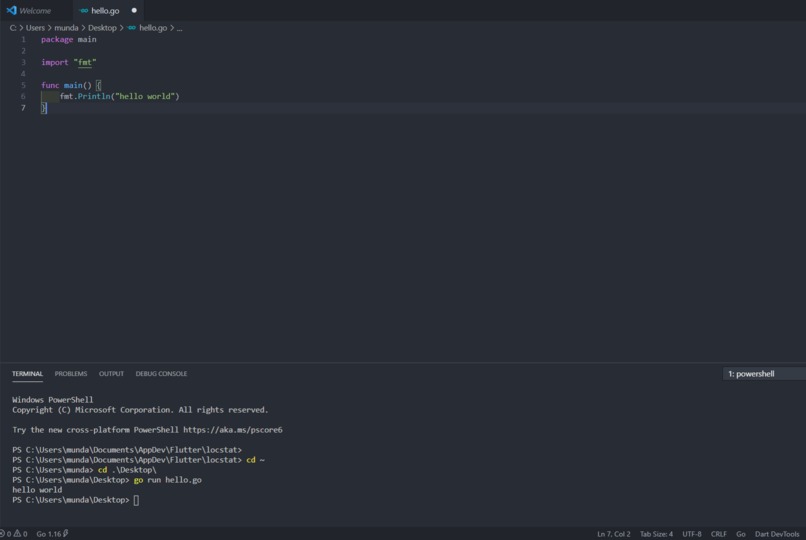Click line number 1 in the gutter
Image resolution: width=806 pixels, height=540 pixels.
[x=23, y=40]
